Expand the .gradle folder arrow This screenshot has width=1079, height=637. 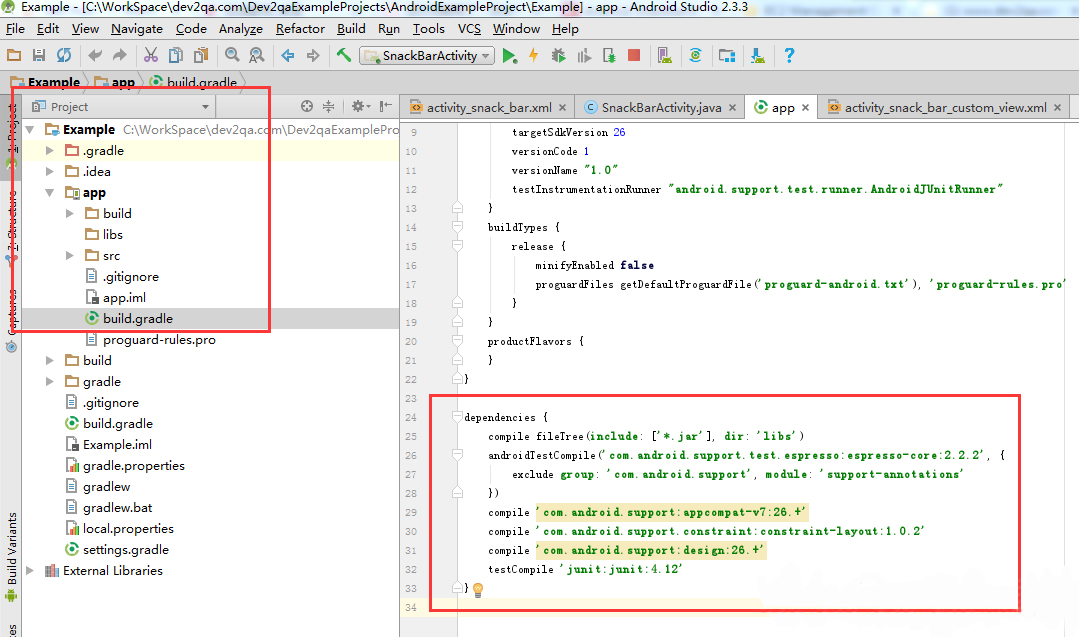[50, 150]
